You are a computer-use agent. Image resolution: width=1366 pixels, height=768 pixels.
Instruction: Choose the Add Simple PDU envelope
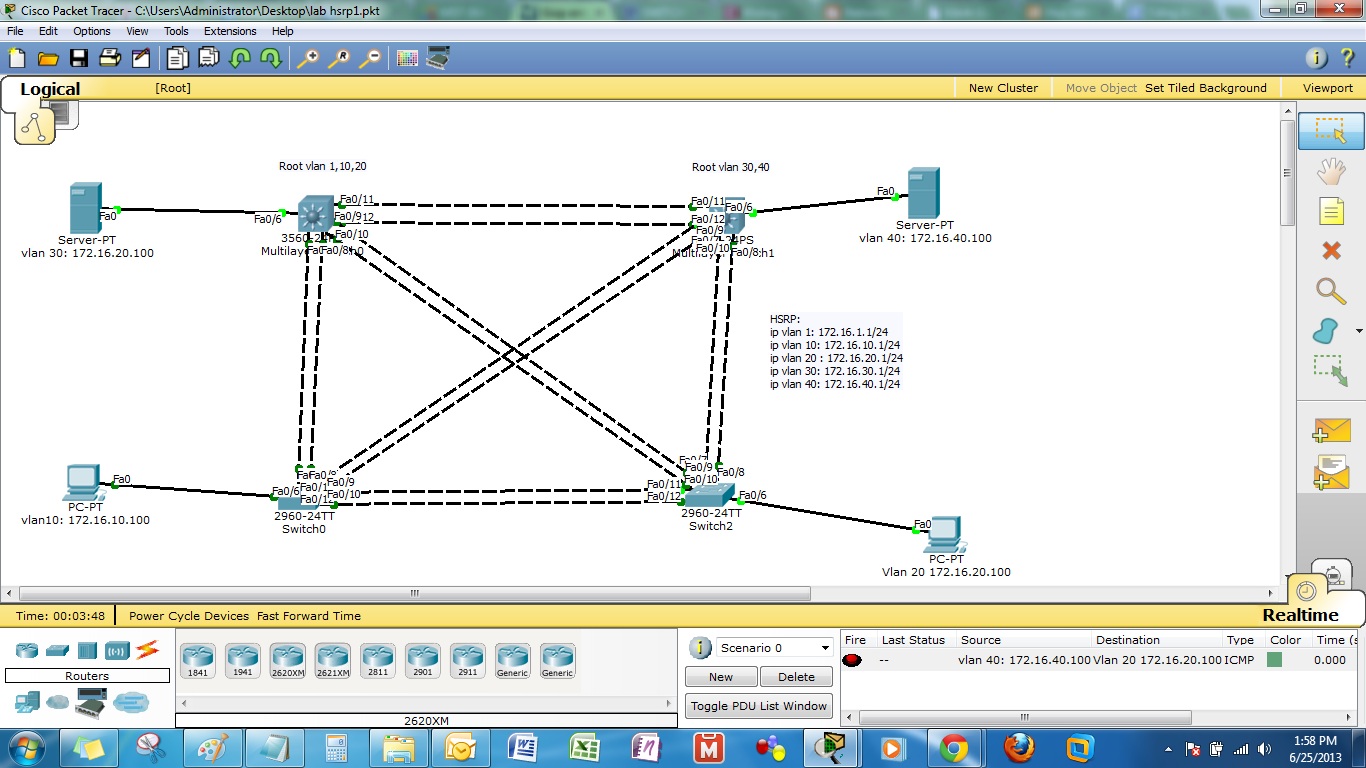[1330, 430]
